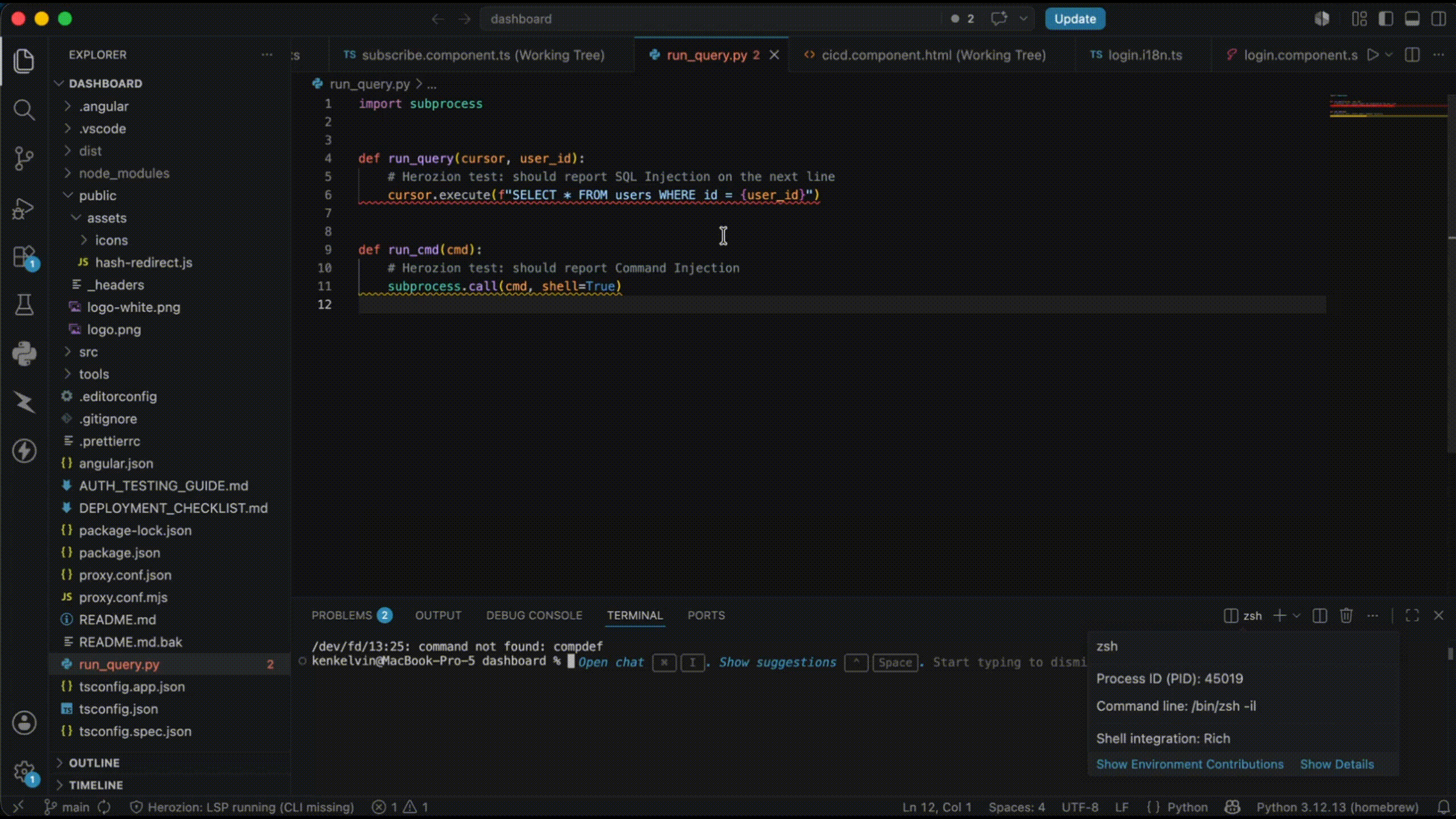1456x819 pixels.
Task: Close the bottom panel
Action: click(1438, 615)
